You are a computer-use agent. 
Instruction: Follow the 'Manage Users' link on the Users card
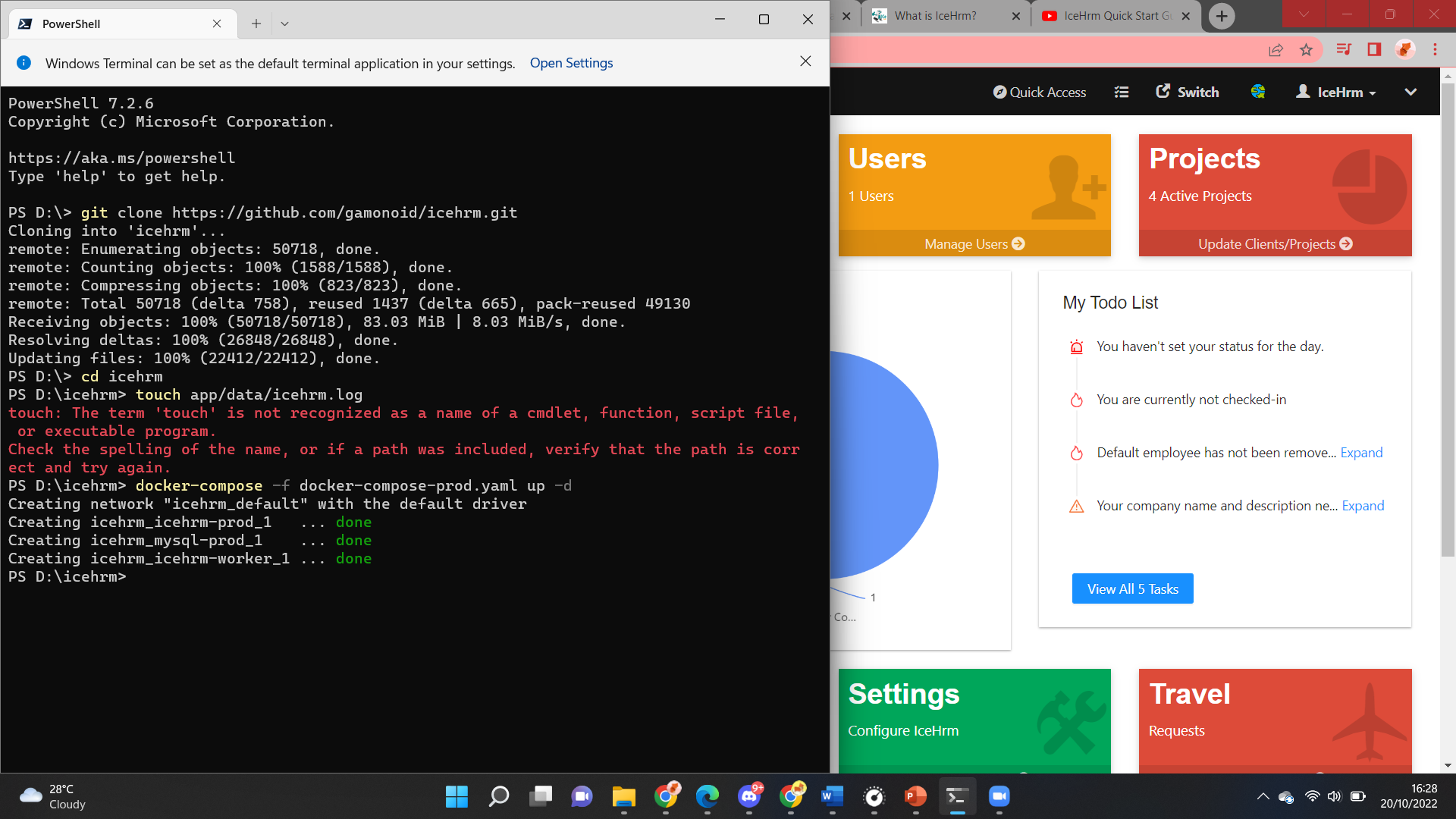pos(974,243)
